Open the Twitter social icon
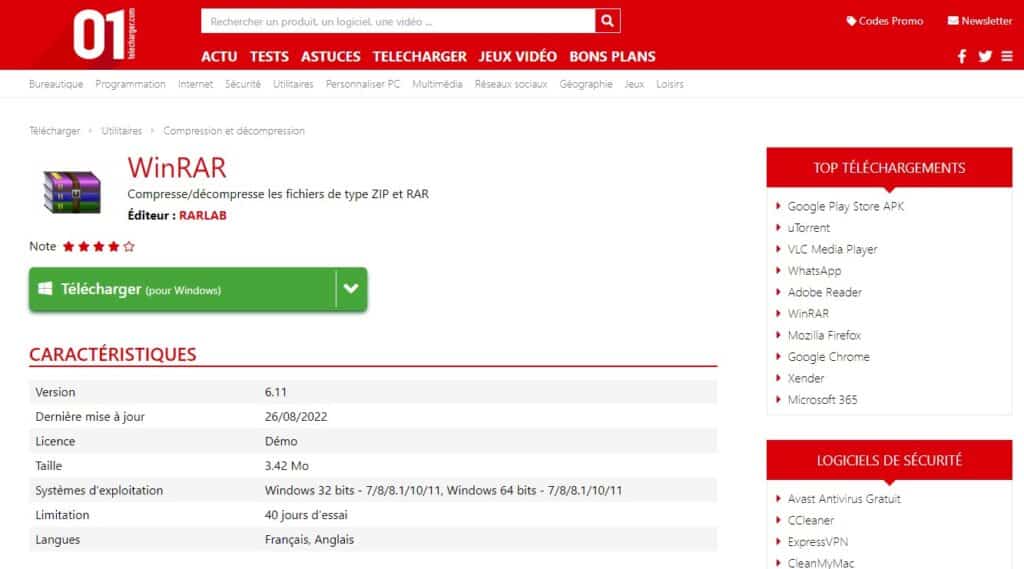The height and width of the screenshot is (569, 1024). pos(985,56)
